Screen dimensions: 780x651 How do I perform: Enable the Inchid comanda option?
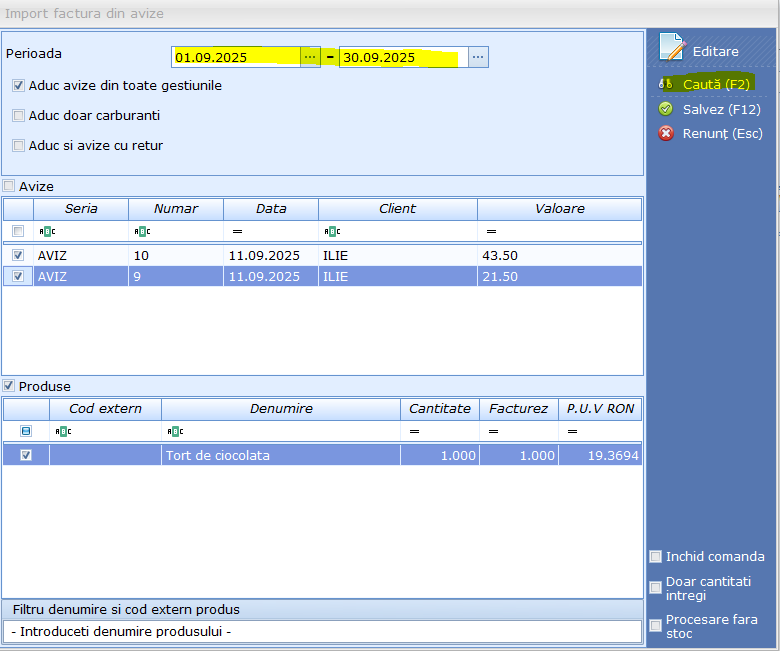pos(656,557)
